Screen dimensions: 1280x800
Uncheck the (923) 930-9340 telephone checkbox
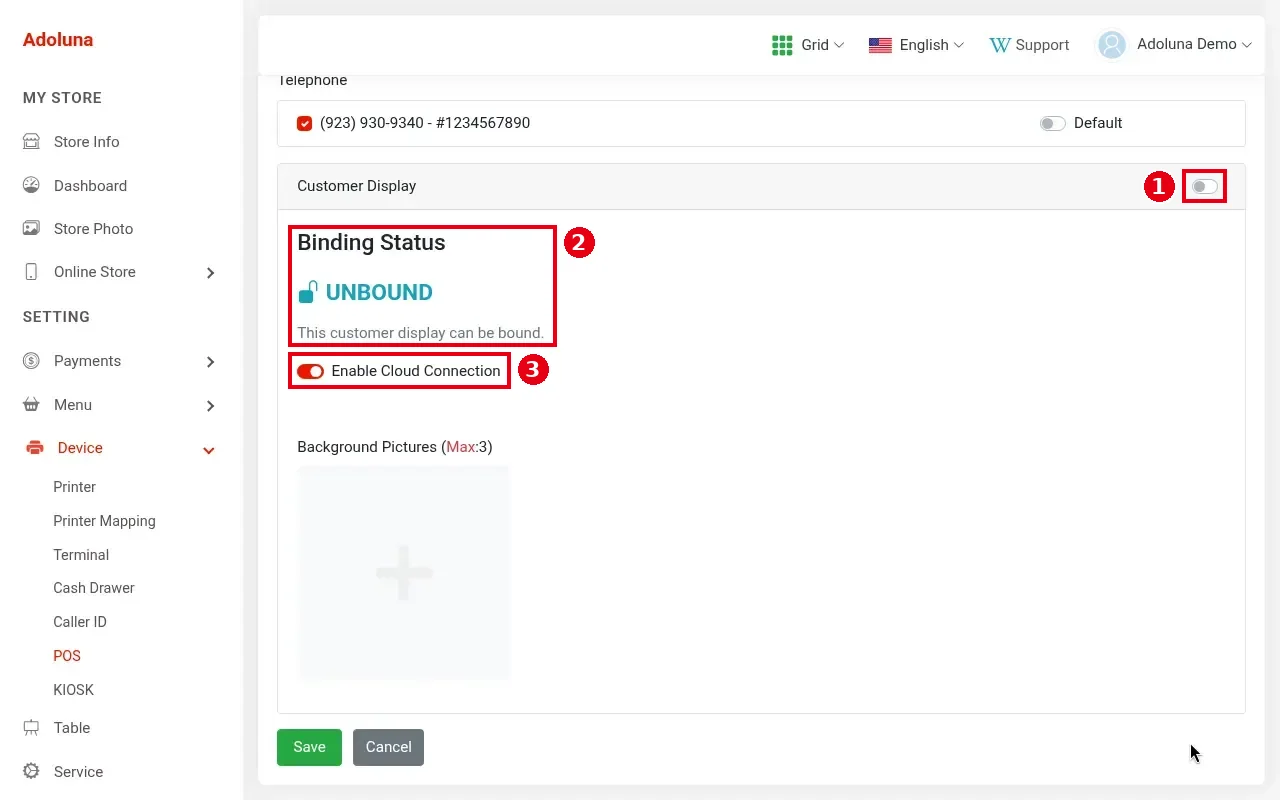(305, 123)
